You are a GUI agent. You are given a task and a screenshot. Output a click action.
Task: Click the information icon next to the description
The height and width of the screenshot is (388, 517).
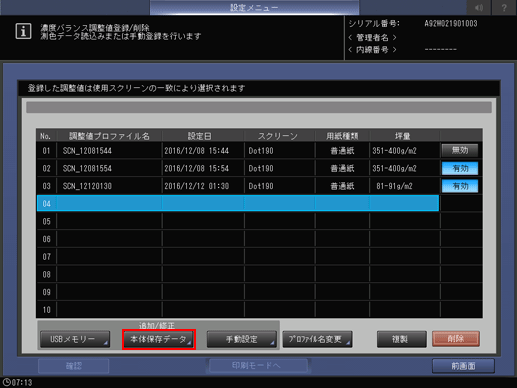click(23, 31)
